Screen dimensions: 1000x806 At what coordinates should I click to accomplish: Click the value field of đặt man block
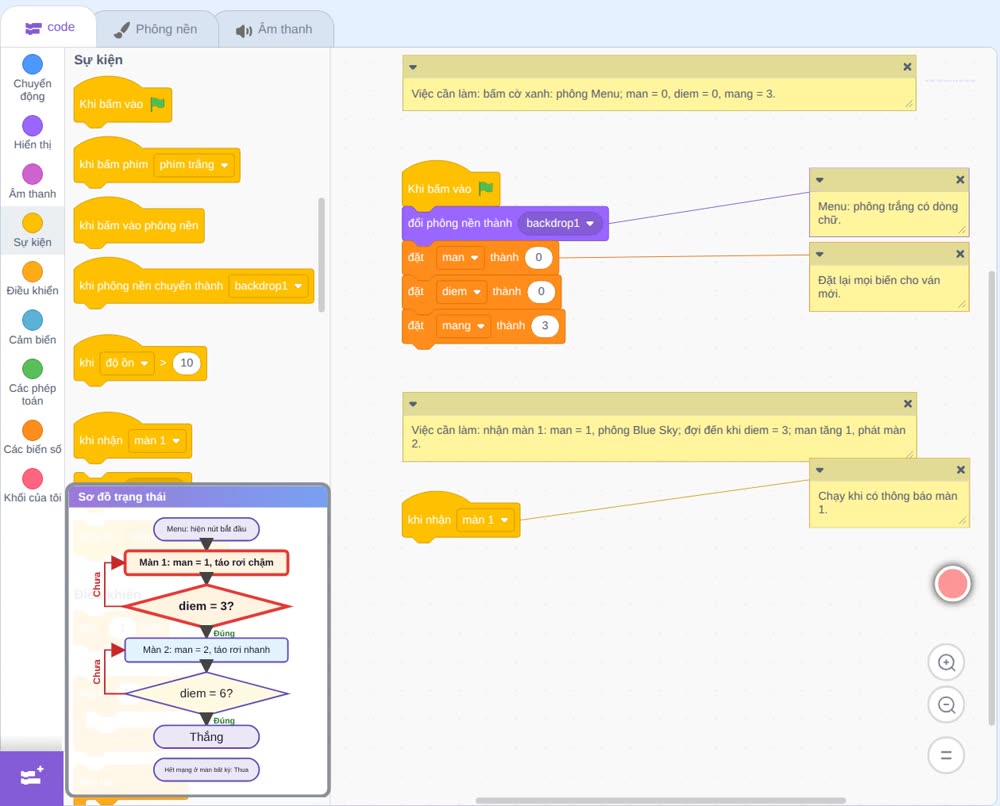(538, 258)
